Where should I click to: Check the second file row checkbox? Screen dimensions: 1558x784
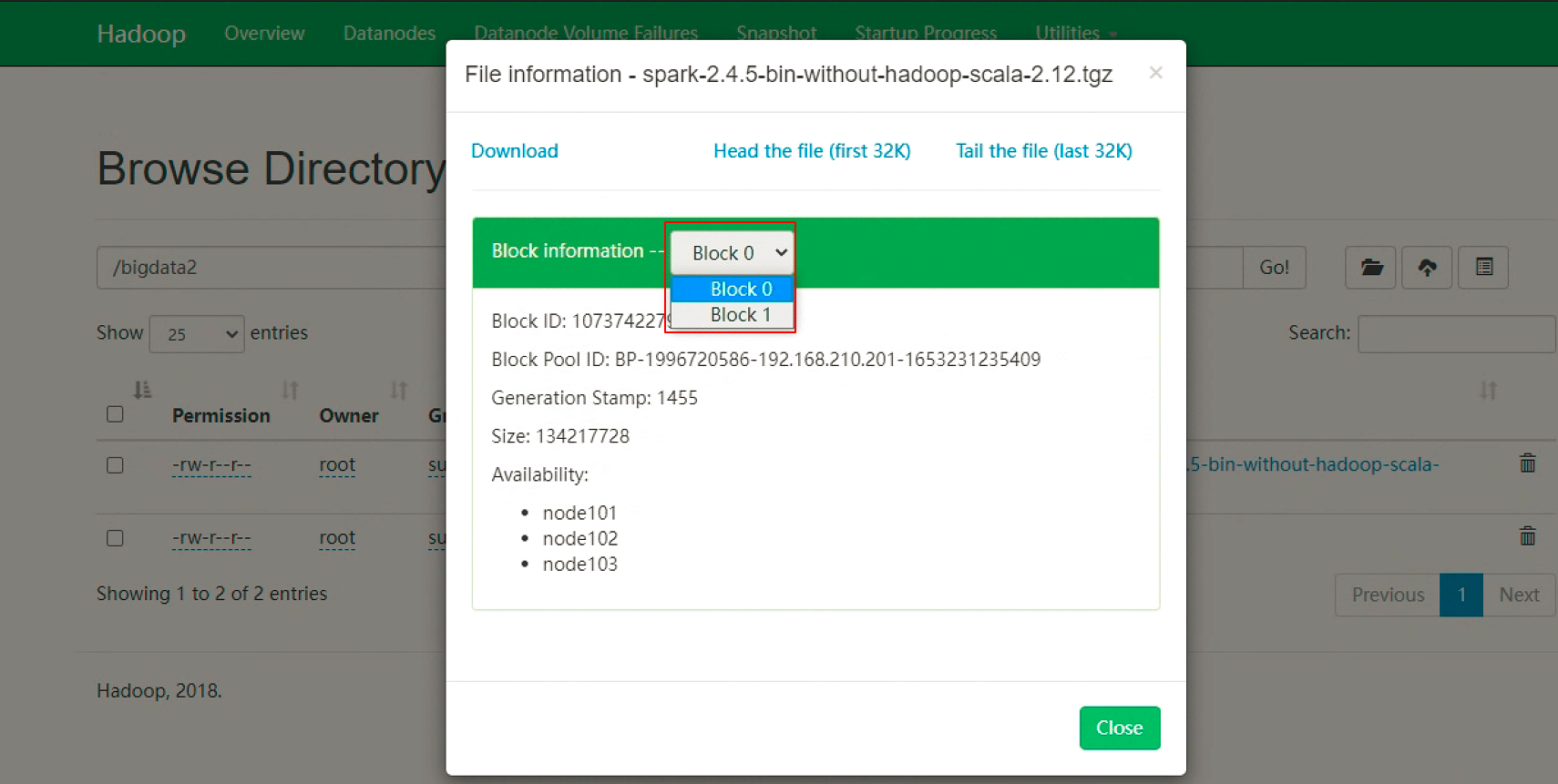tap(115, 538)
